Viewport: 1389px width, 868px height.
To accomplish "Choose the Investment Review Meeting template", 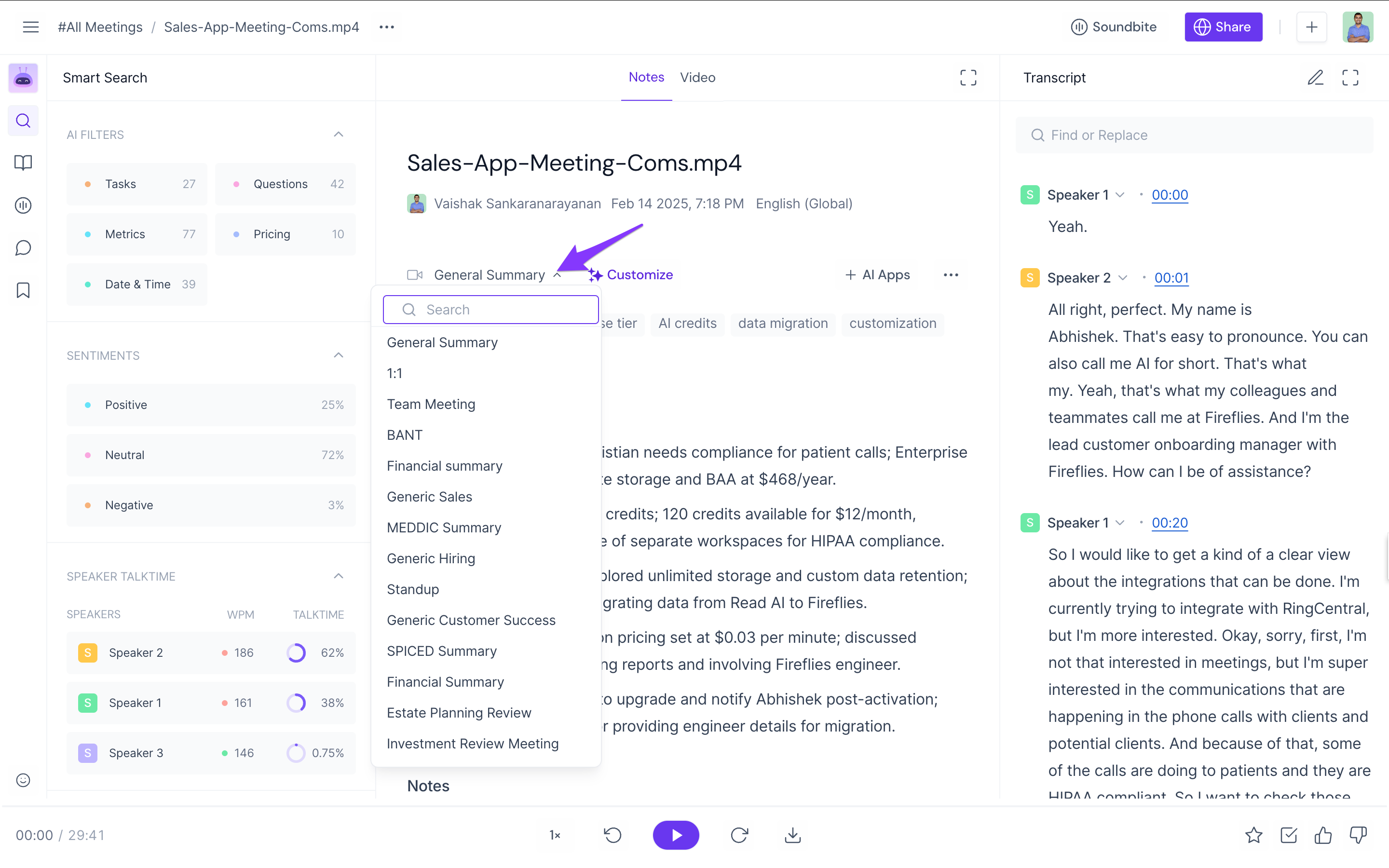I will click(x=472, y=744).
